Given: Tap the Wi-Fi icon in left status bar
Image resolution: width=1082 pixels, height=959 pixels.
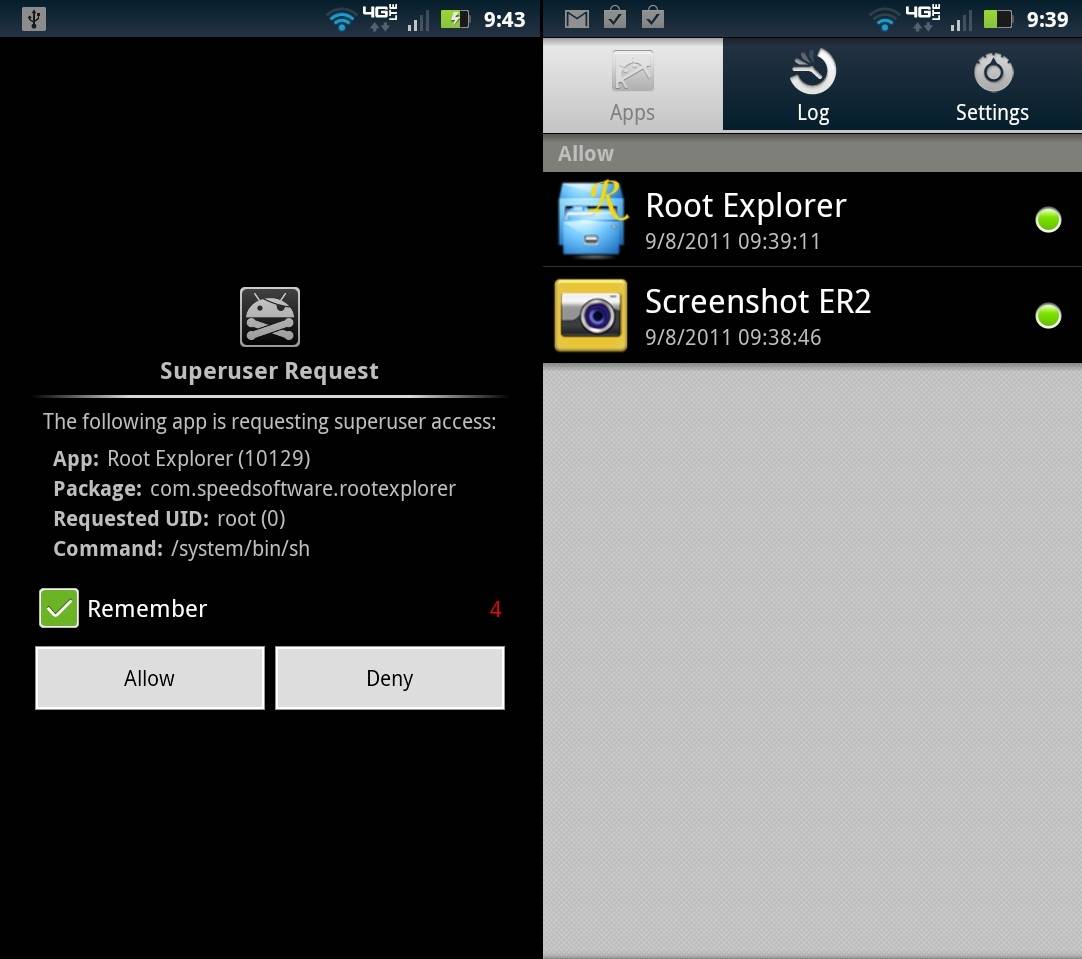Looking at the screenshot, I should click(x=341, y=19).
